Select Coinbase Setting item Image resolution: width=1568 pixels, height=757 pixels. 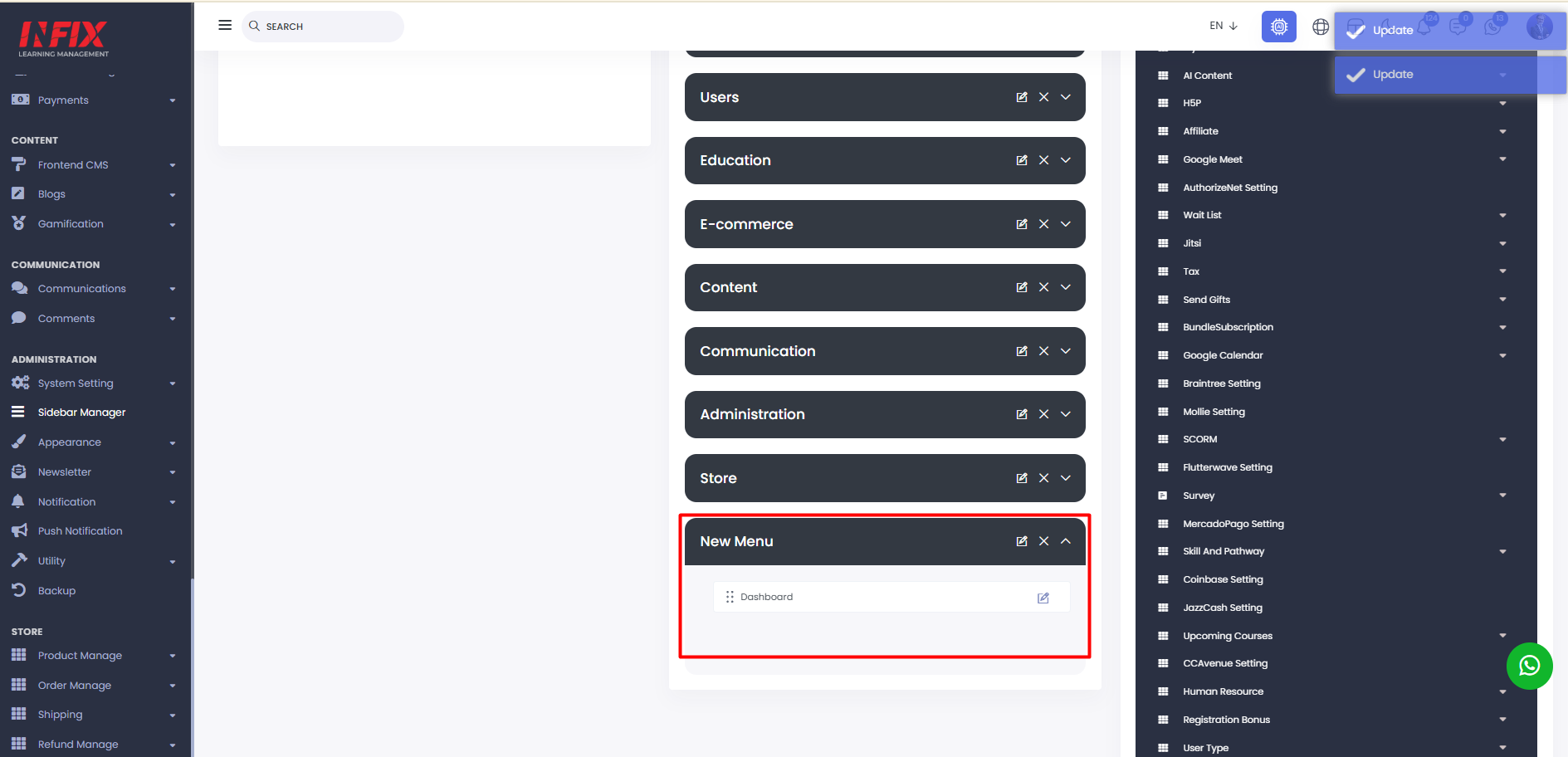point(1223,579)
